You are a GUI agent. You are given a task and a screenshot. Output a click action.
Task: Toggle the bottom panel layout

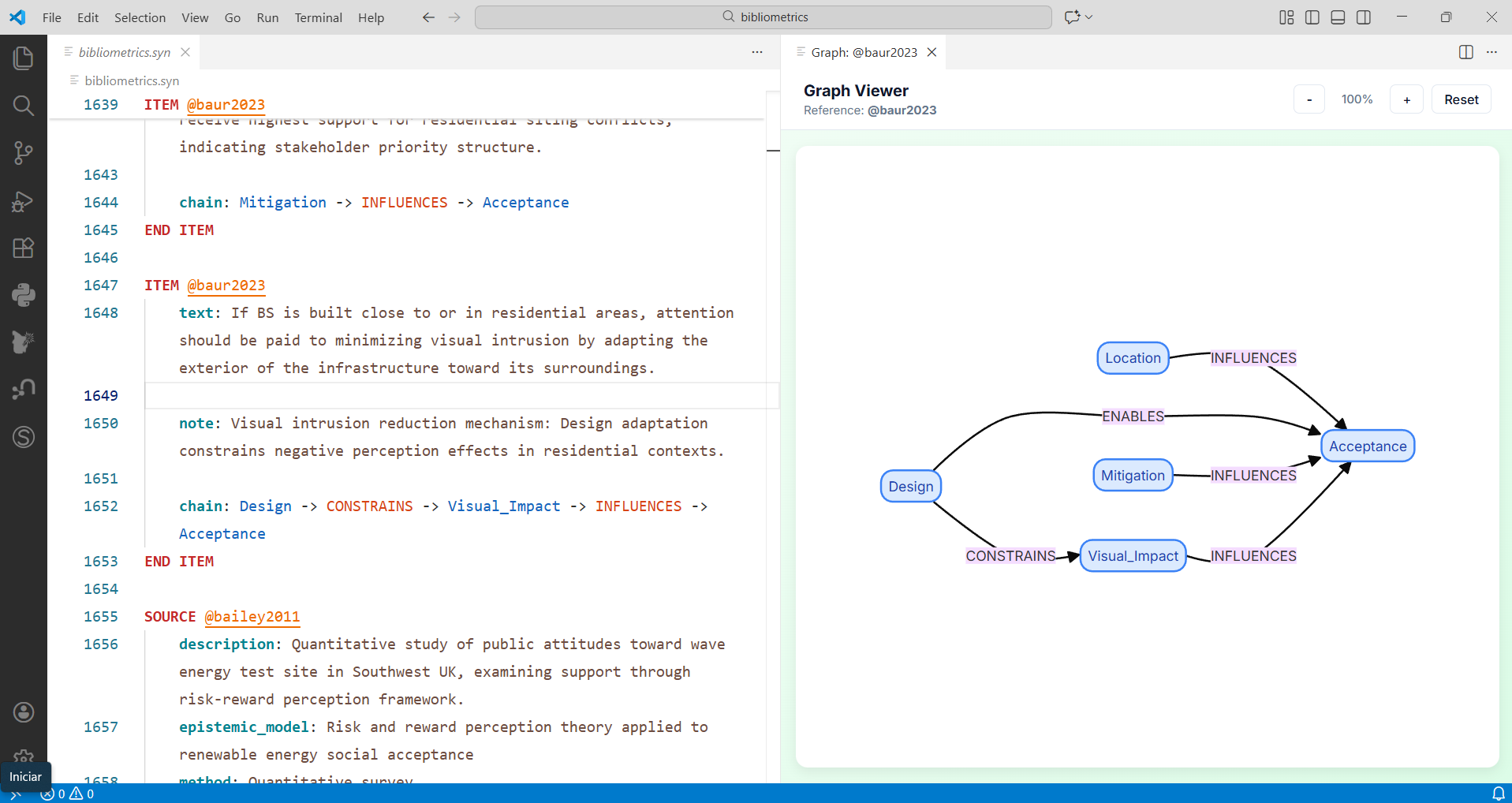[x=1338, y=17]
